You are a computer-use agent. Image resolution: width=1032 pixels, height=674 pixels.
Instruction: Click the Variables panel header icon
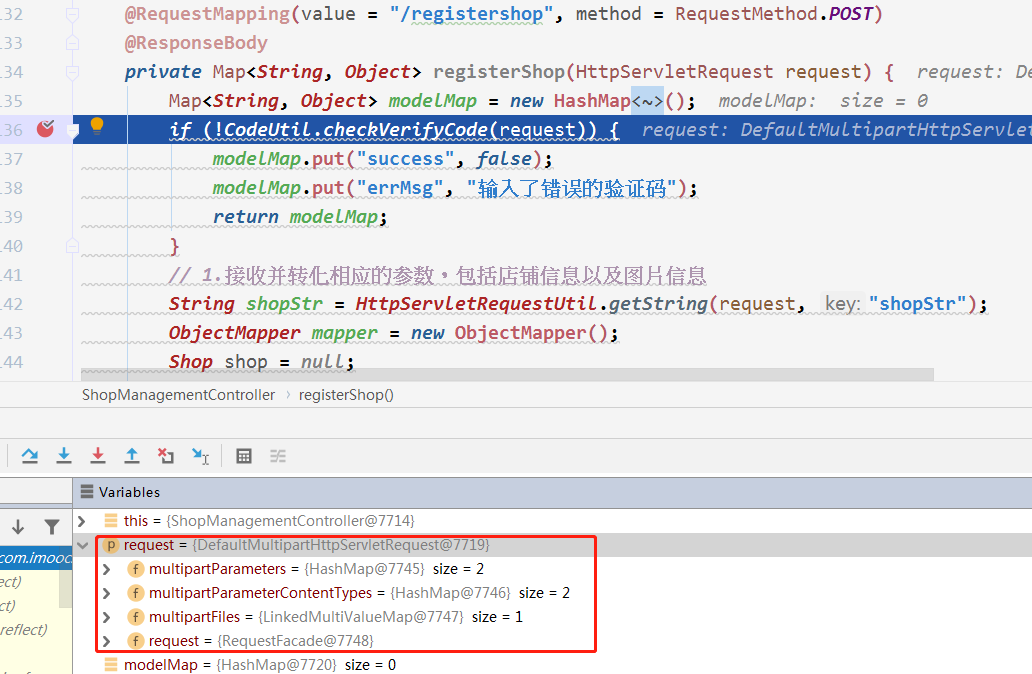coord(87,492)
